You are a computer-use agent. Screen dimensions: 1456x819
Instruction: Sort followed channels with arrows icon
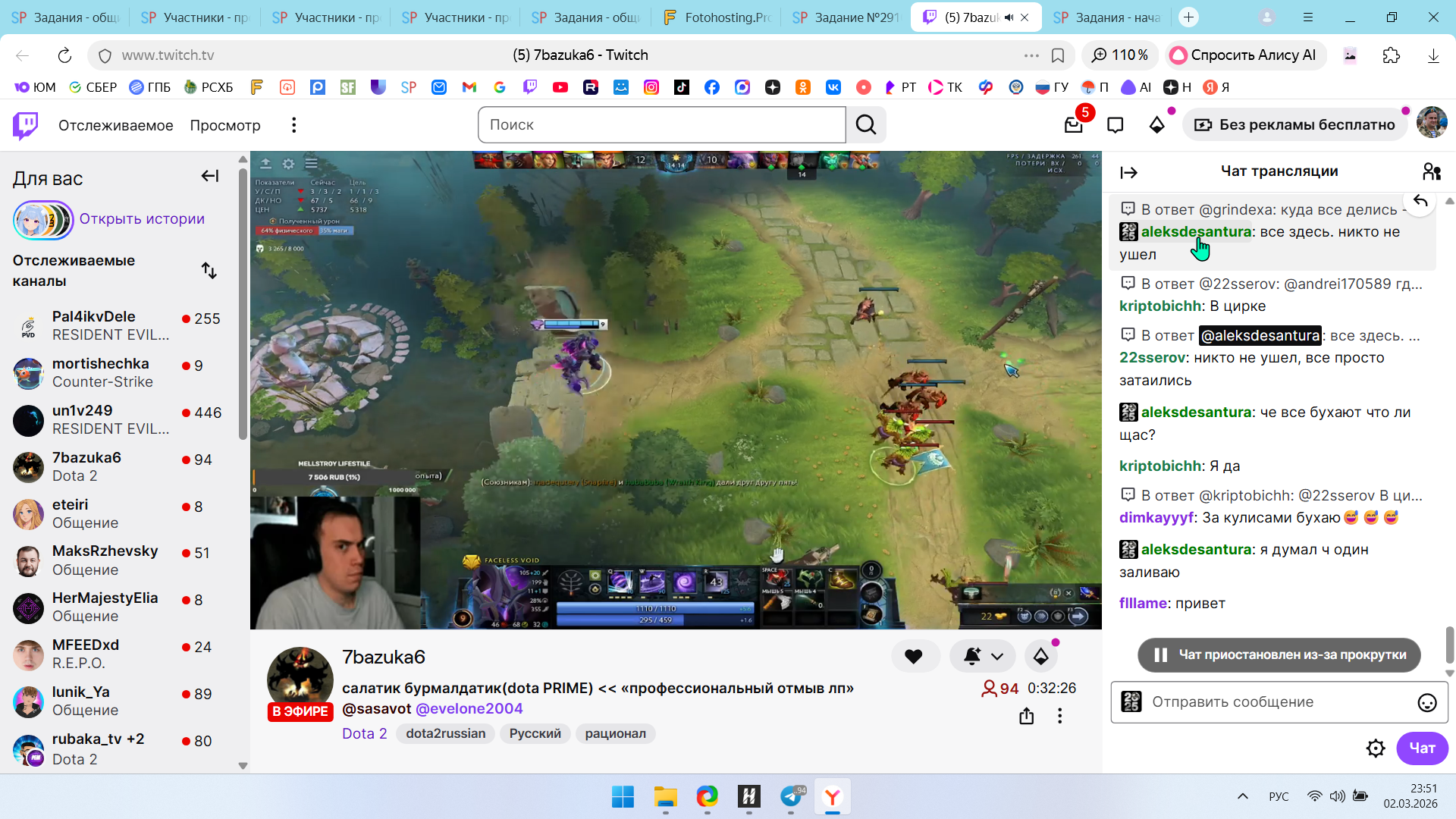209,271
